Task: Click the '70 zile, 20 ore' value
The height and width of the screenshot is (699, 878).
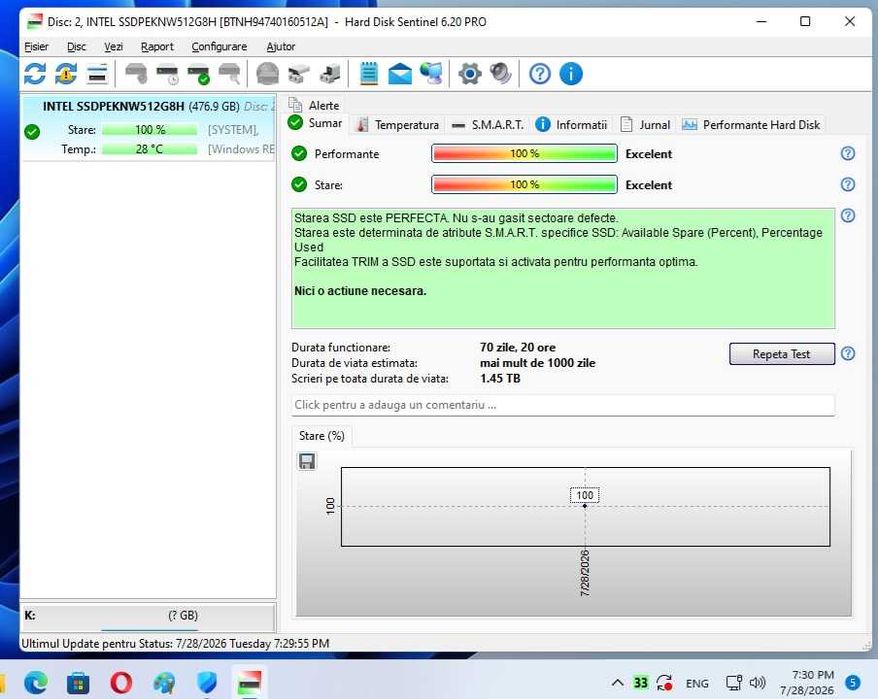Action: (x=517, y=347)
